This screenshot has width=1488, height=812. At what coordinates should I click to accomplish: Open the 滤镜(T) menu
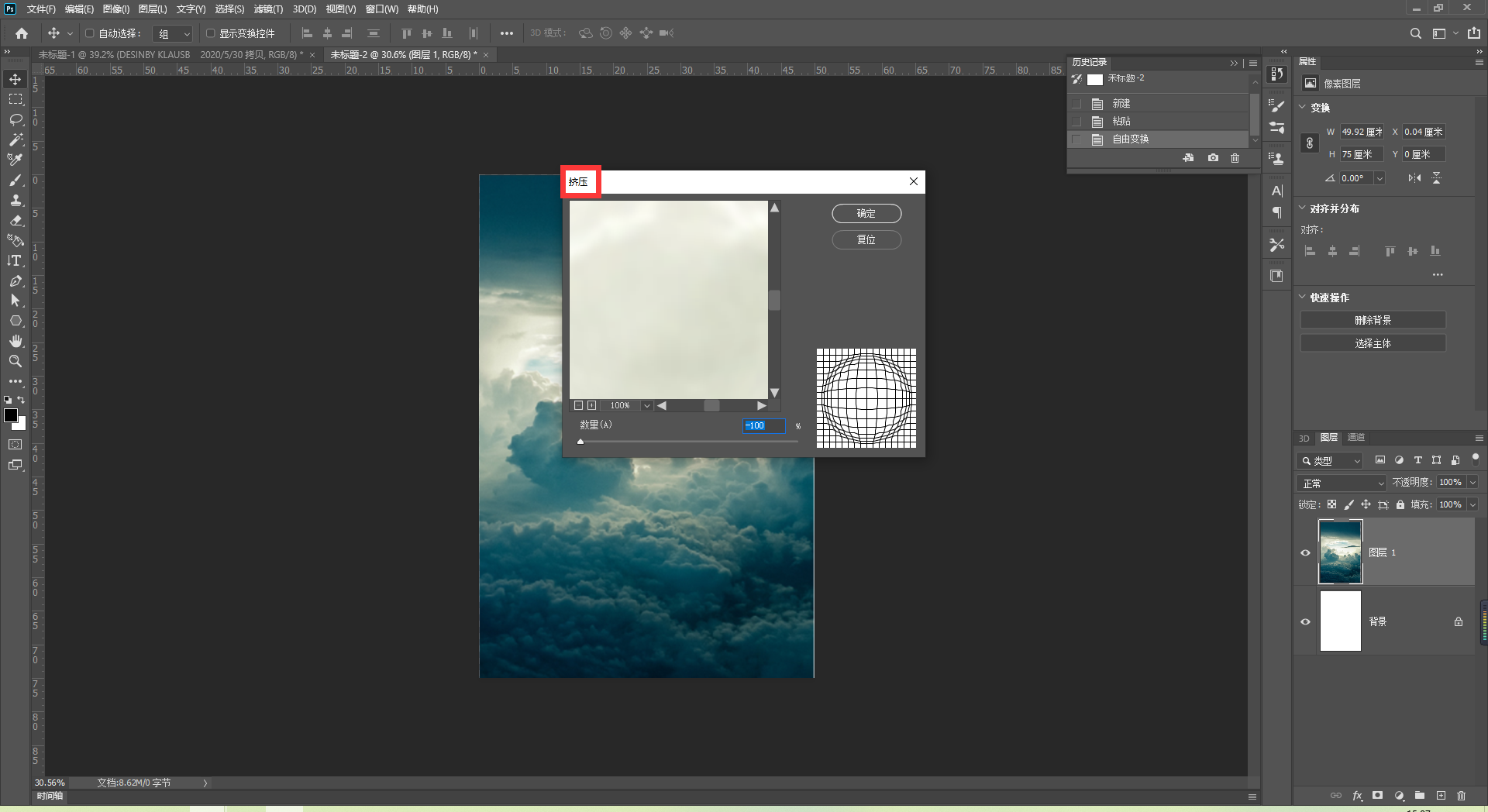coord(268,9)
